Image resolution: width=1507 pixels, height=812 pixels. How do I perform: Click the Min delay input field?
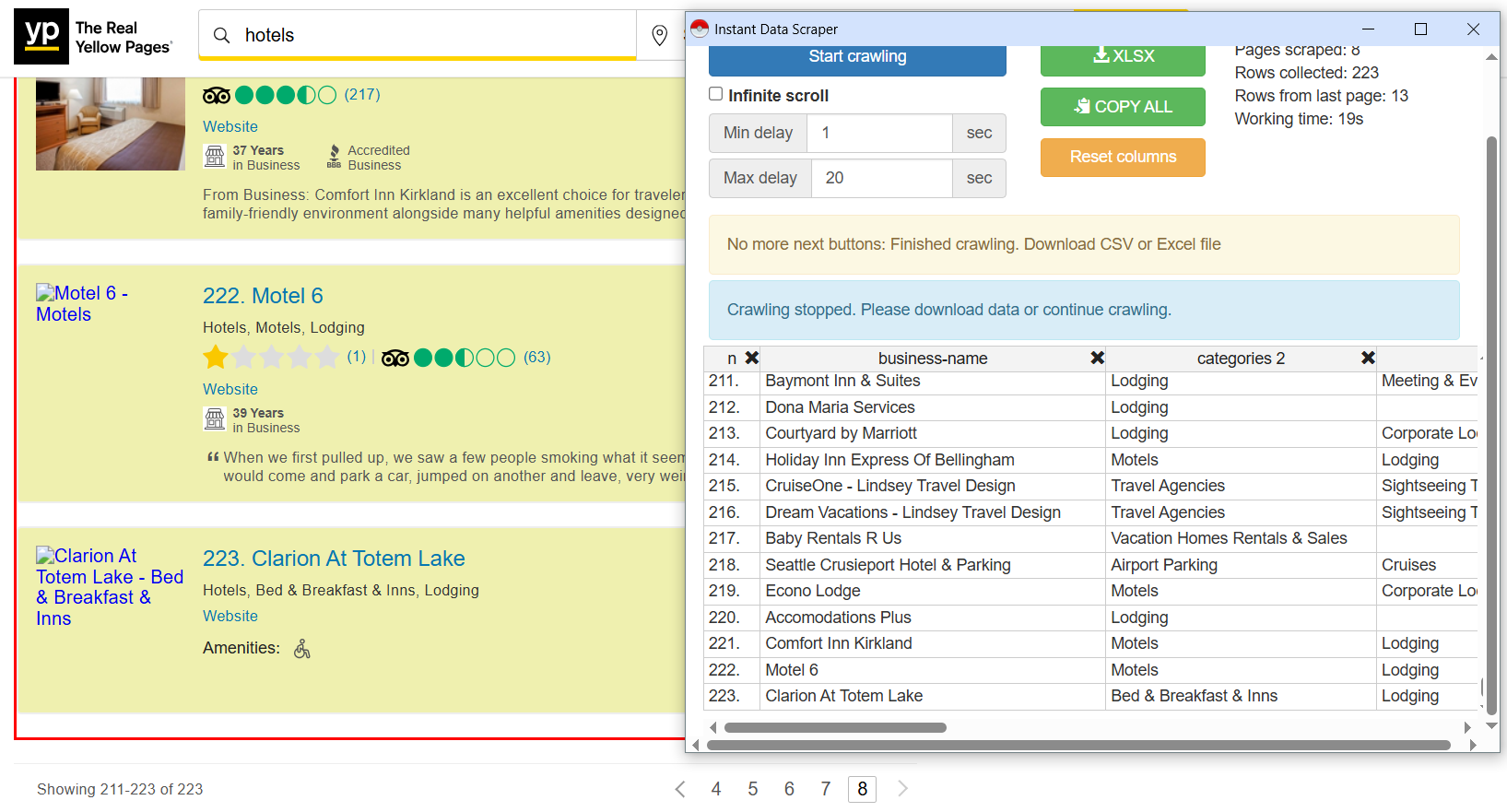[x=879, y=133]
